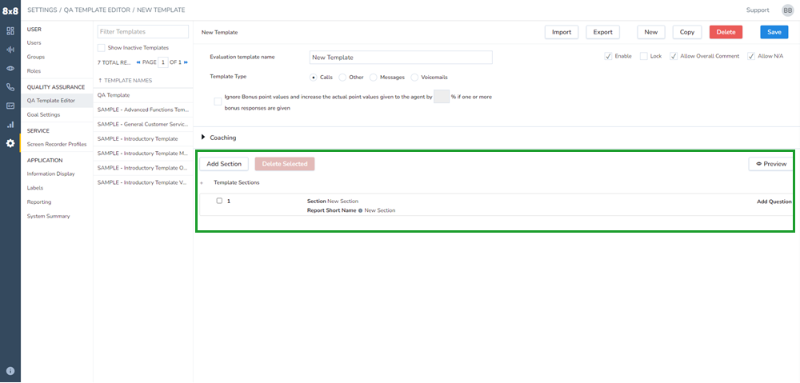
Task: Open the Support link
Action: tap(758, 10)
